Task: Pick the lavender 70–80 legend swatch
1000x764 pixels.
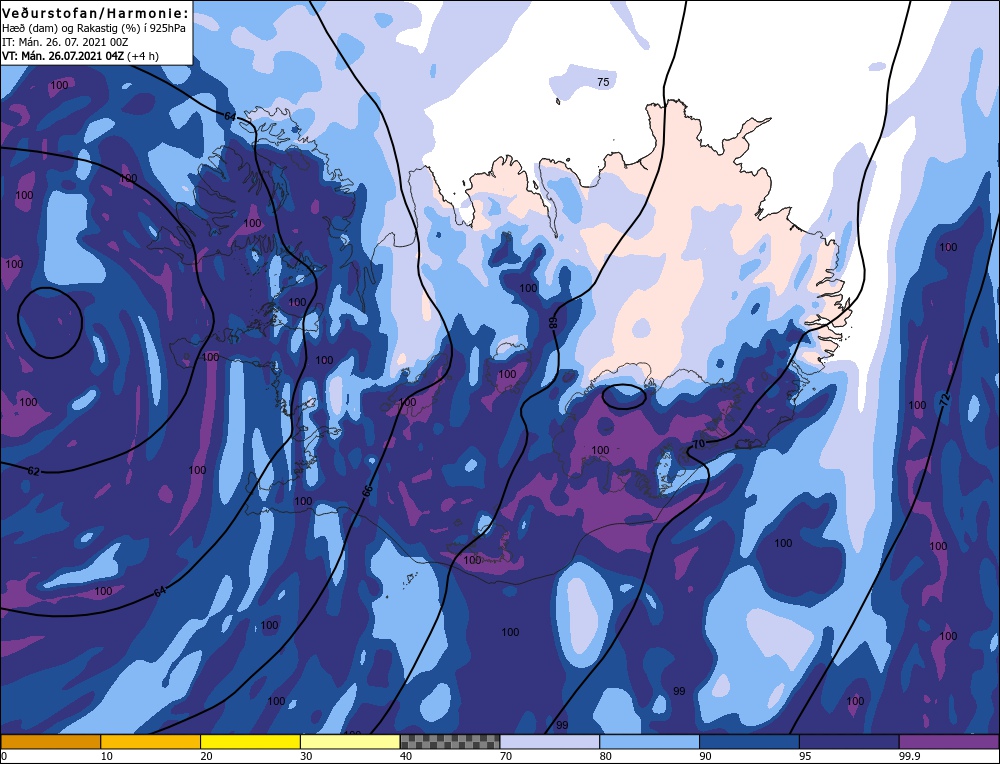Action: [550, 741]
